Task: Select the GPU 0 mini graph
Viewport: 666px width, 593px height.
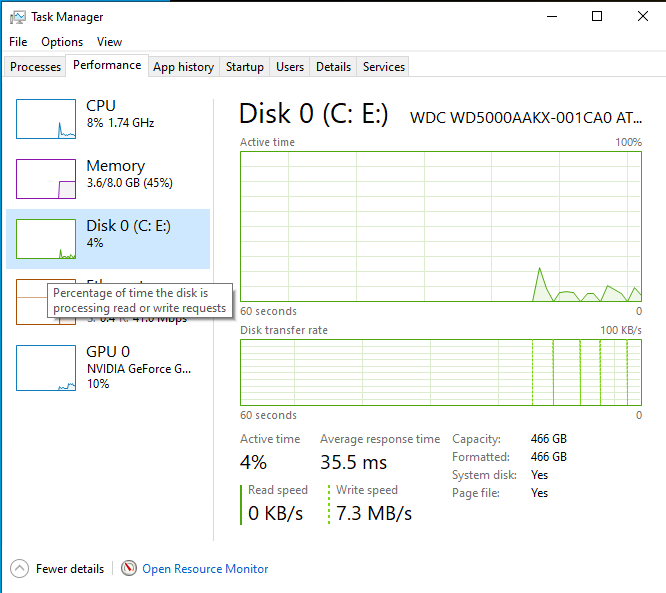Action: coord(46,367)
